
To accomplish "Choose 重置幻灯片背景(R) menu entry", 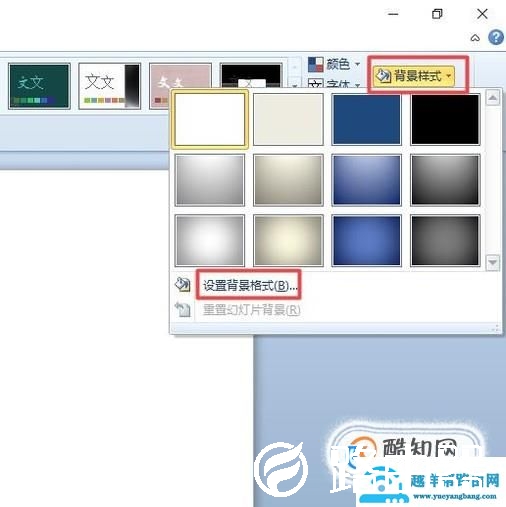I will (x=252, y=310).
